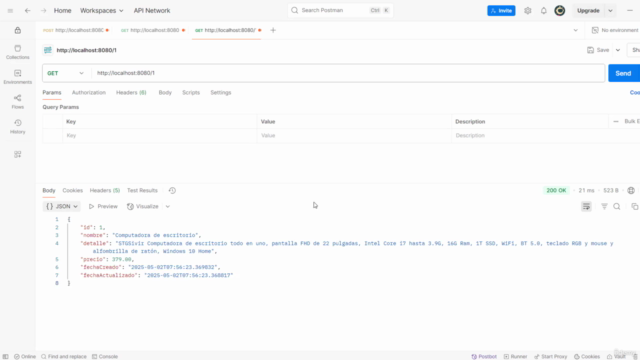
Task: Click the network globe icon
Action: (631, 191)
